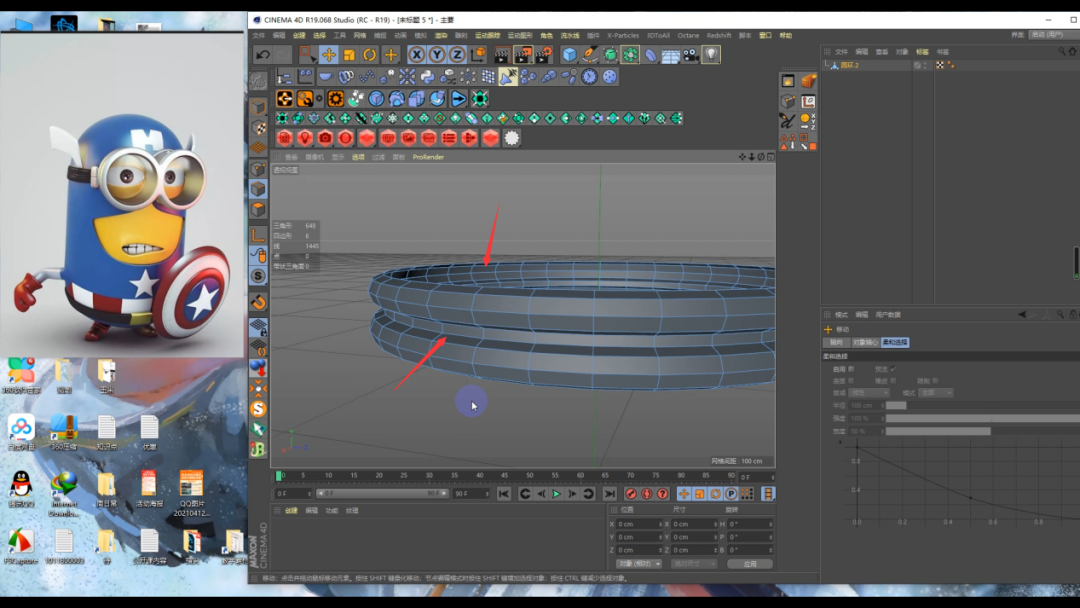
Task: Toggle the Y axis lock
Action: [x=437, y=54]
